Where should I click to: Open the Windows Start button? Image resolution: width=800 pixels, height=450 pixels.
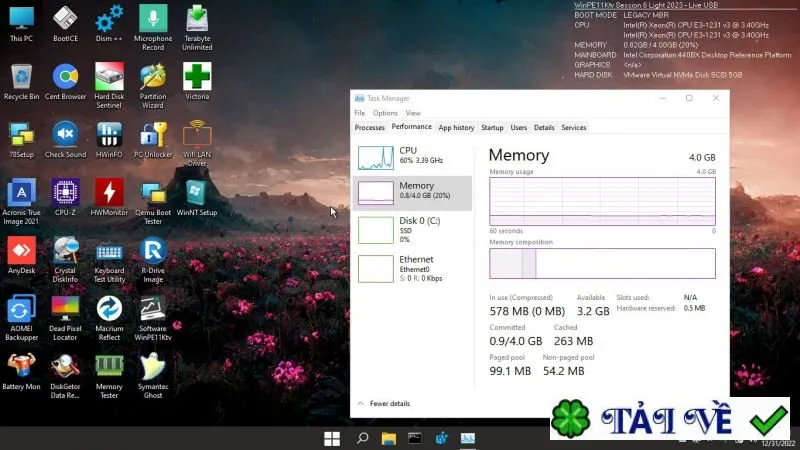point(332,438)
